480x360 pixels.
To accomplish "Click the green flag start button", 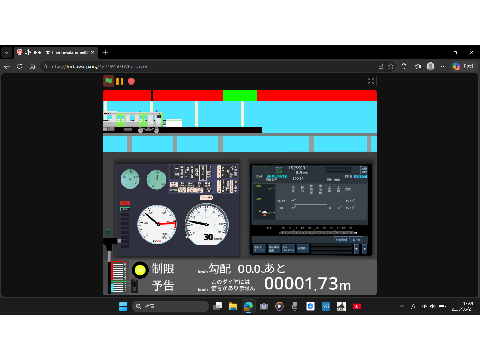I will pyautogui.click(x=108, y=81).
